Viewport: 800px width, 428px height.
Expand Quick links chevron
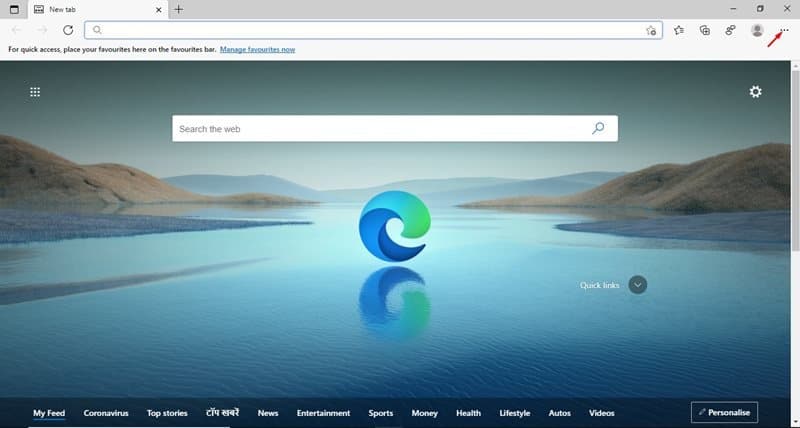[x=638, y=285]
